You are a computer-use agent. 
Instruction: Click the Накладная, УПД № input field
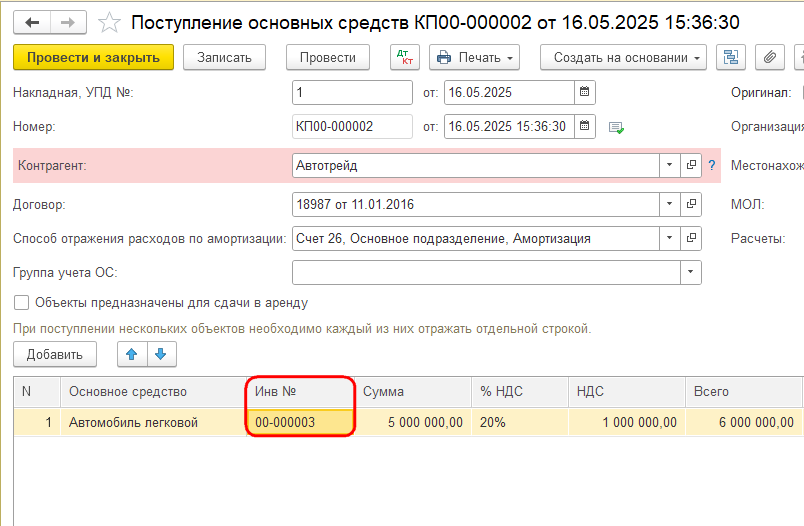352,92
